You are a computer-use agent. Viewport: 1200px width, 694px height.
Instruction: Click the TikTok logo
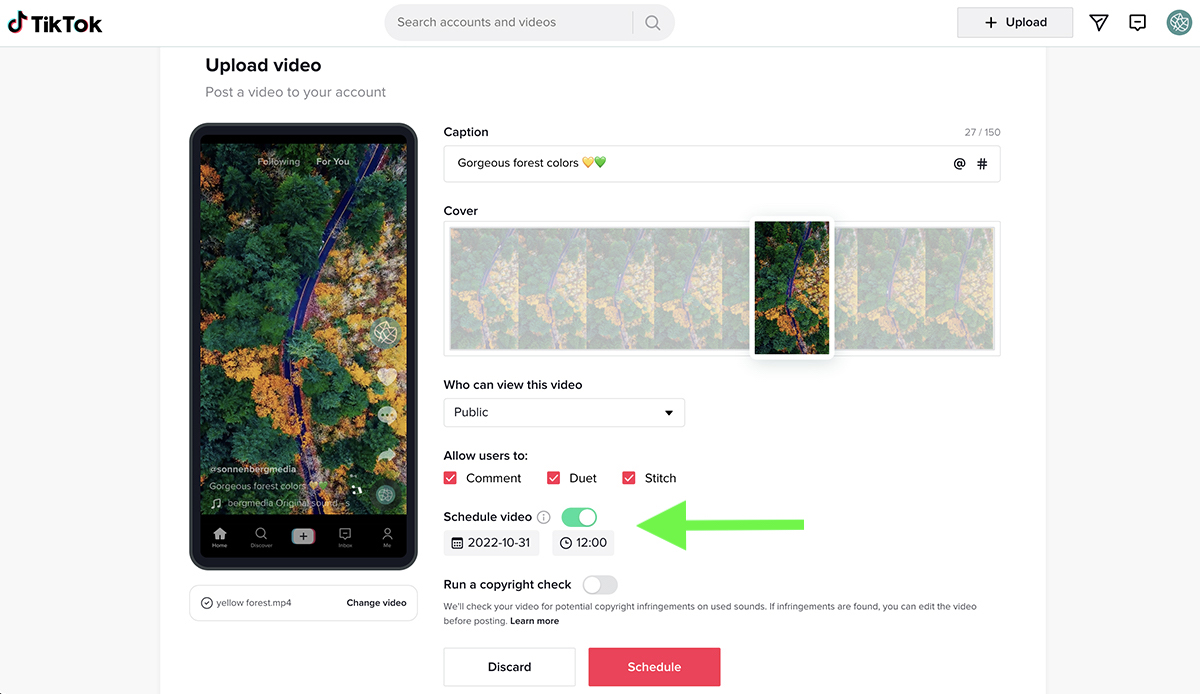54,22
